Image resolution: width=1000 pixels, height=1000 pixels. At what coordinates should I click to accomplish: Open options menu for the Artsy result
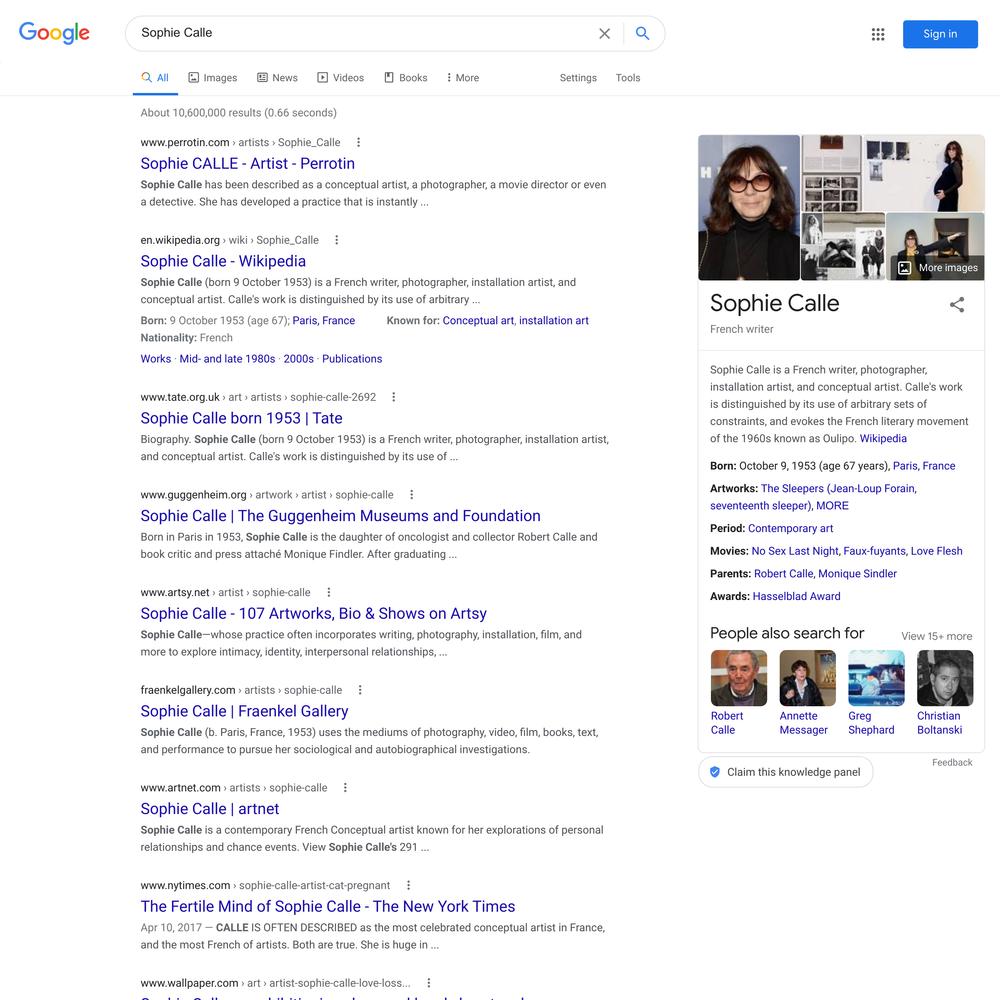(x=328, y=592)
